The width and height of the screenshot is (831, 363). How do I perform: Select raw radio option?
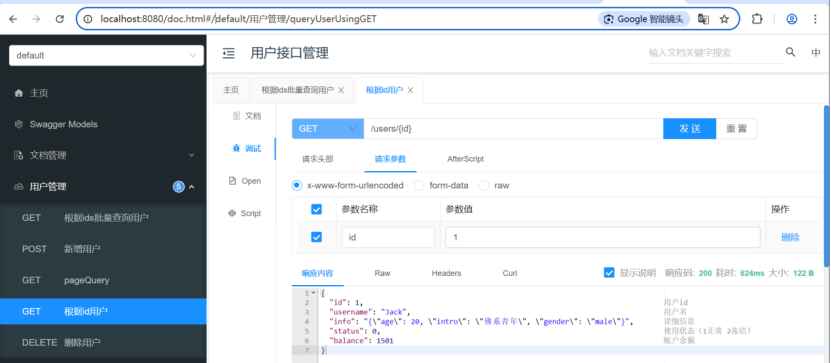tap(484, 185)
